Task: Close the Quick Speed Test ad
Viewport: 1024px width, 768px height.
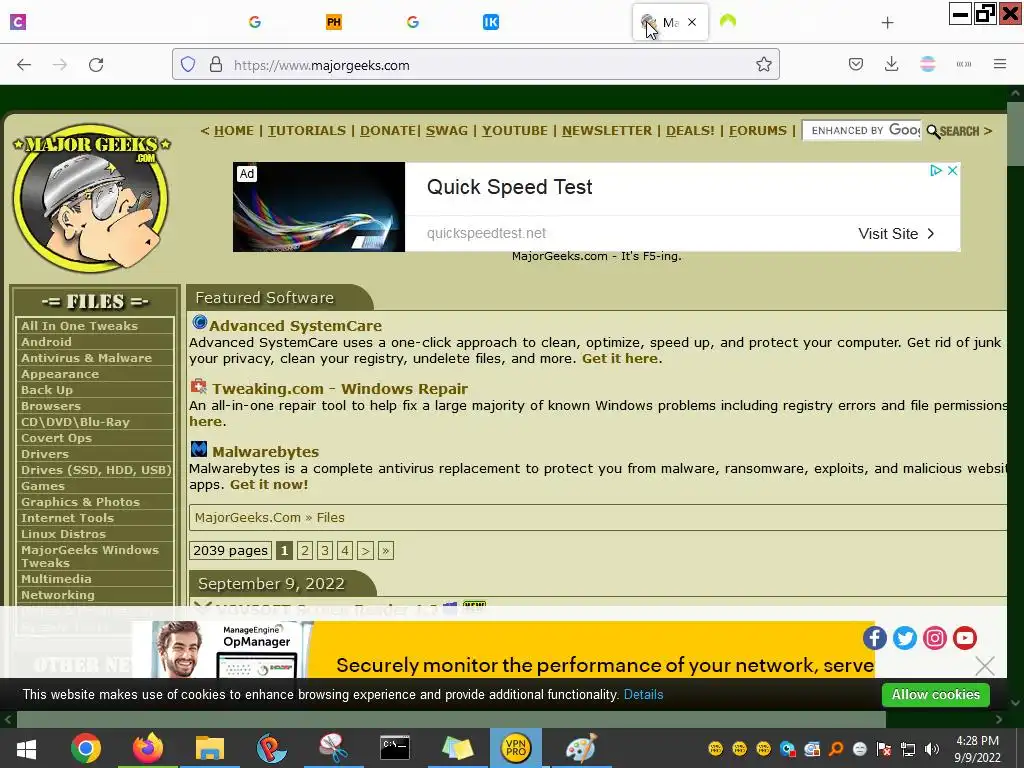Action: coord(952,170)
